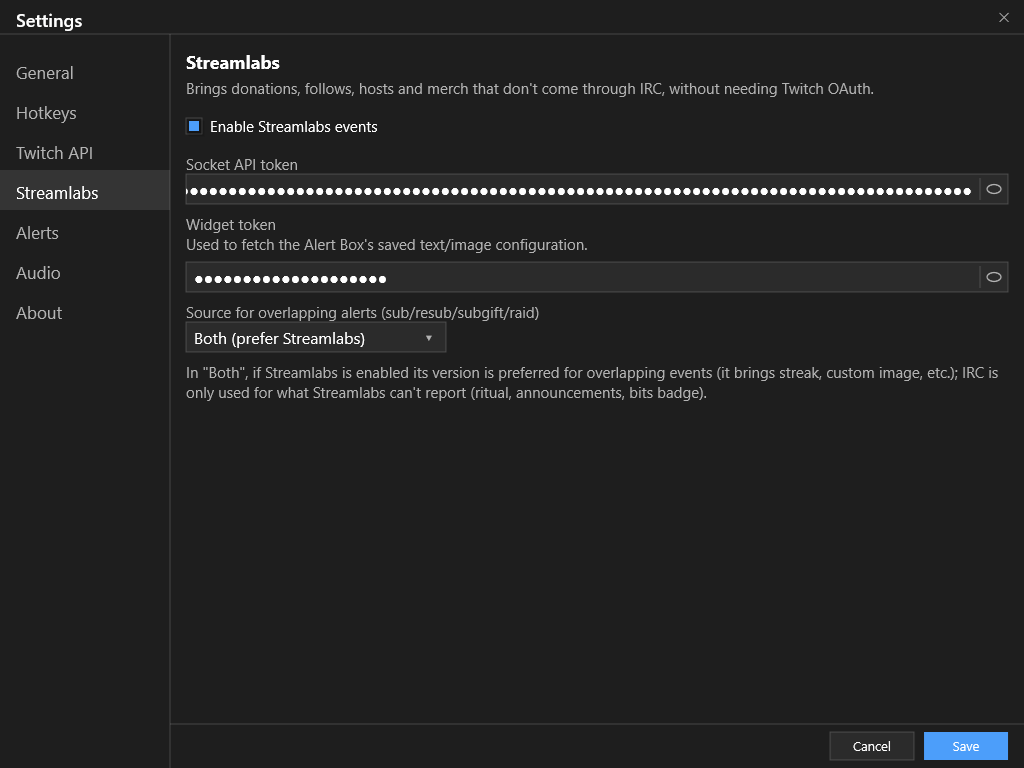Click the Enable Streamlabs events label
Image resolution: width=1024 pixels, height=768 pixels.
(294, 127)
